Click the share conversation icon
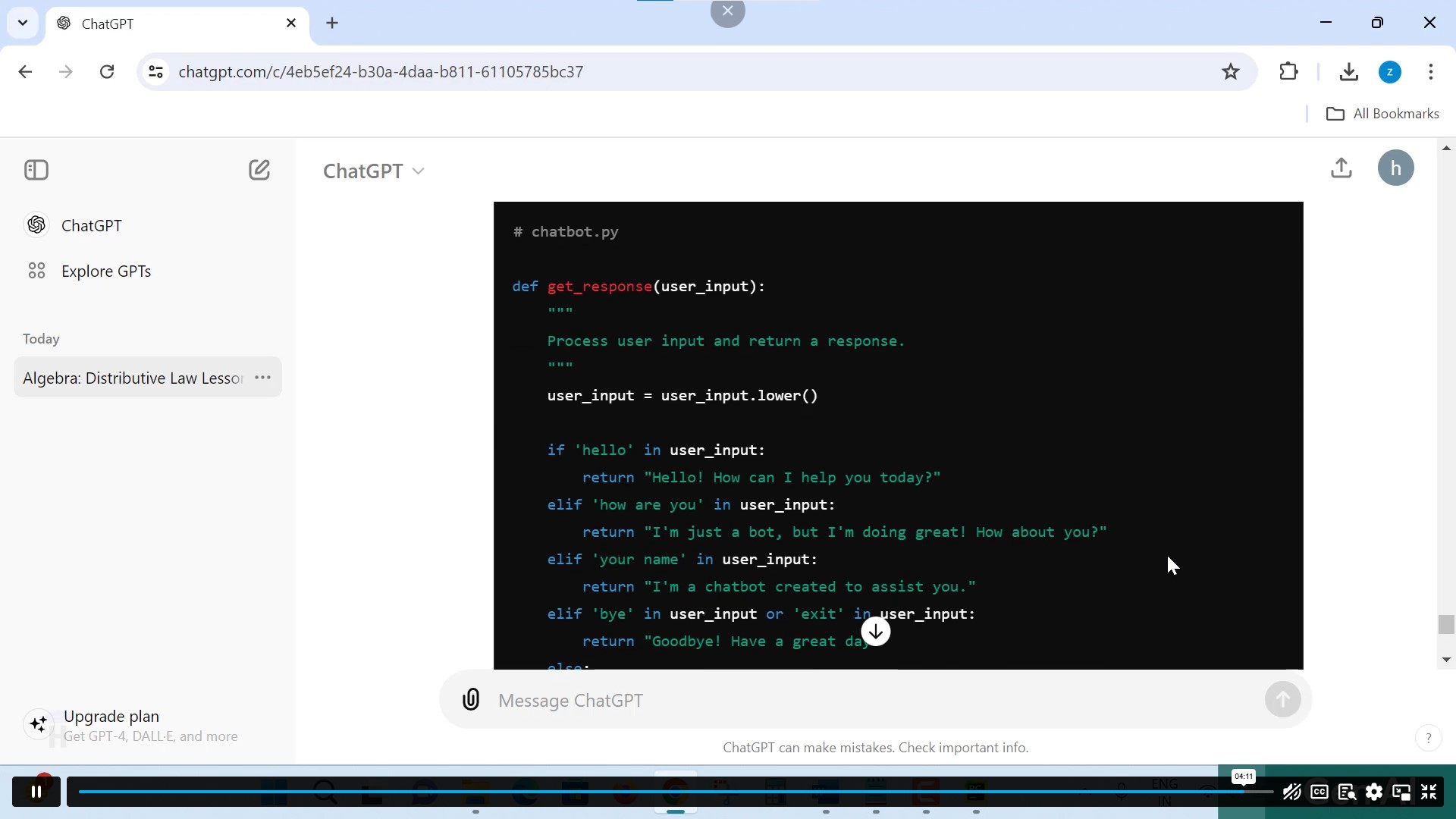1456x819 pixels. [x=1341, y=168]
